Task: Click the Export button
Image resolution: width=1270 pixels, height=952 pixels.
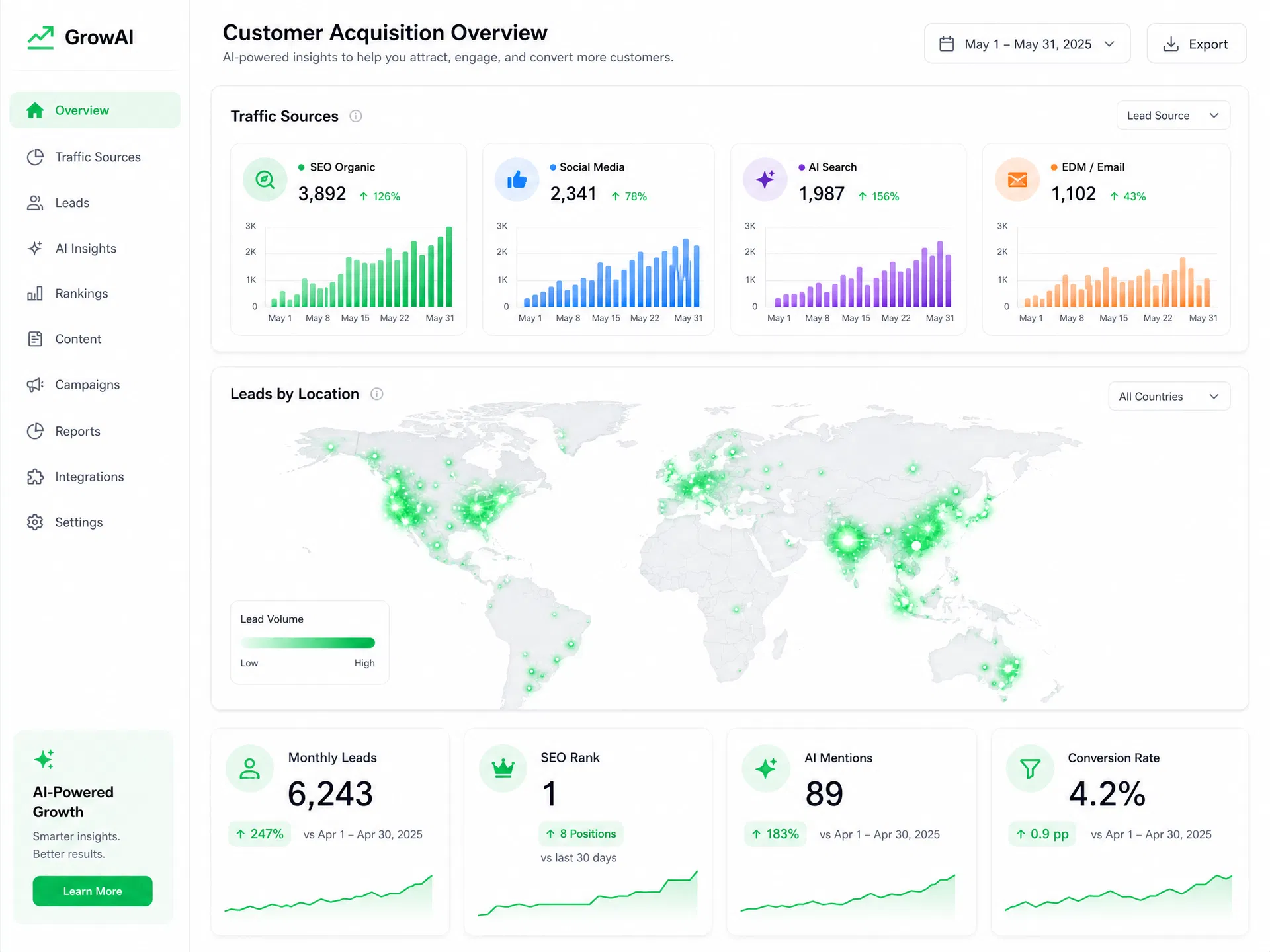Action: pyautogui.click(x=1197, y=44)
